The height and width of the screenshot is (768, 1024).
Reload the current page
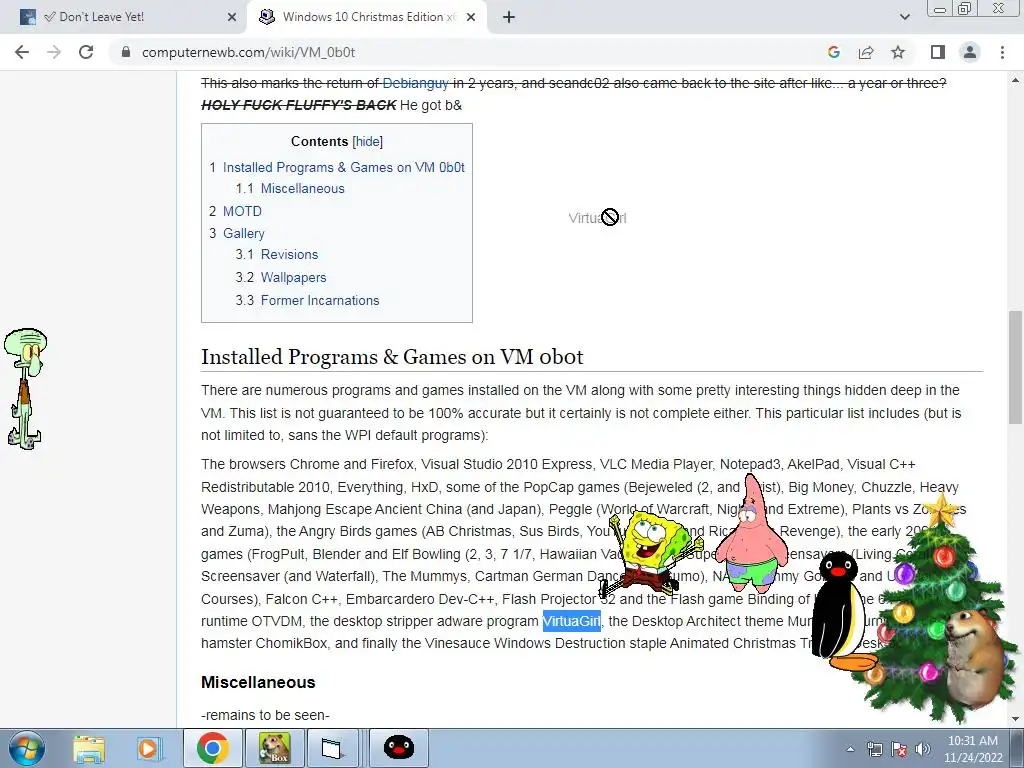tap(86, 52)
